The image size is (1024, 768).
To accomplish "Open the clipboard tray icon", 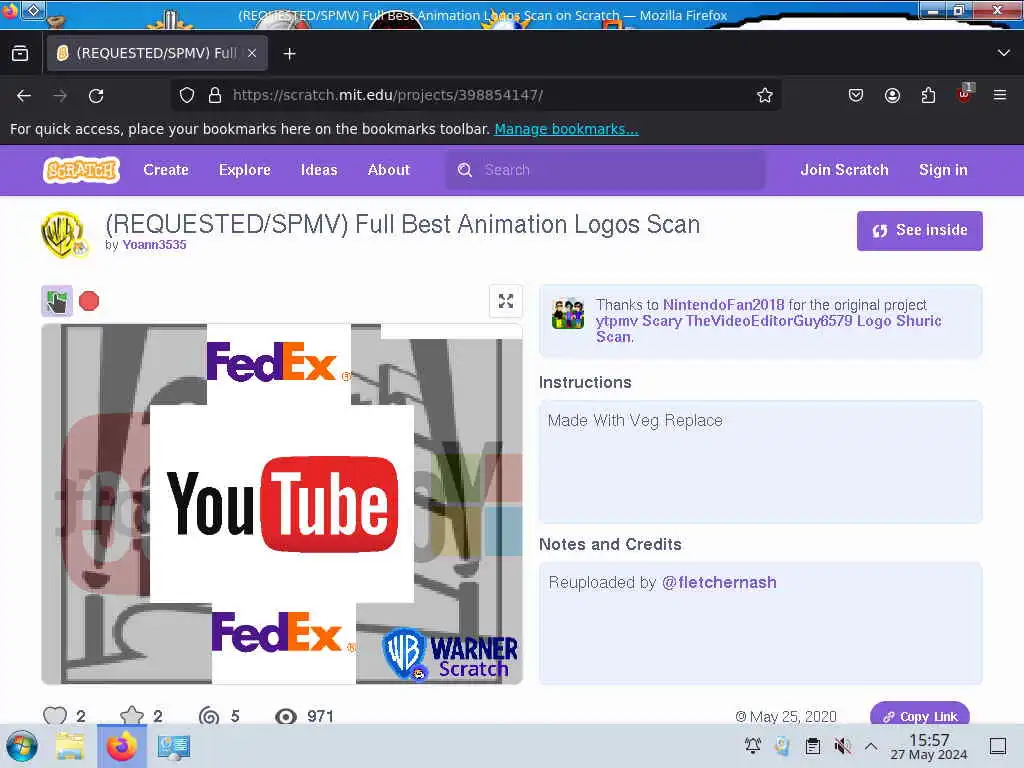I will point(812,746).
